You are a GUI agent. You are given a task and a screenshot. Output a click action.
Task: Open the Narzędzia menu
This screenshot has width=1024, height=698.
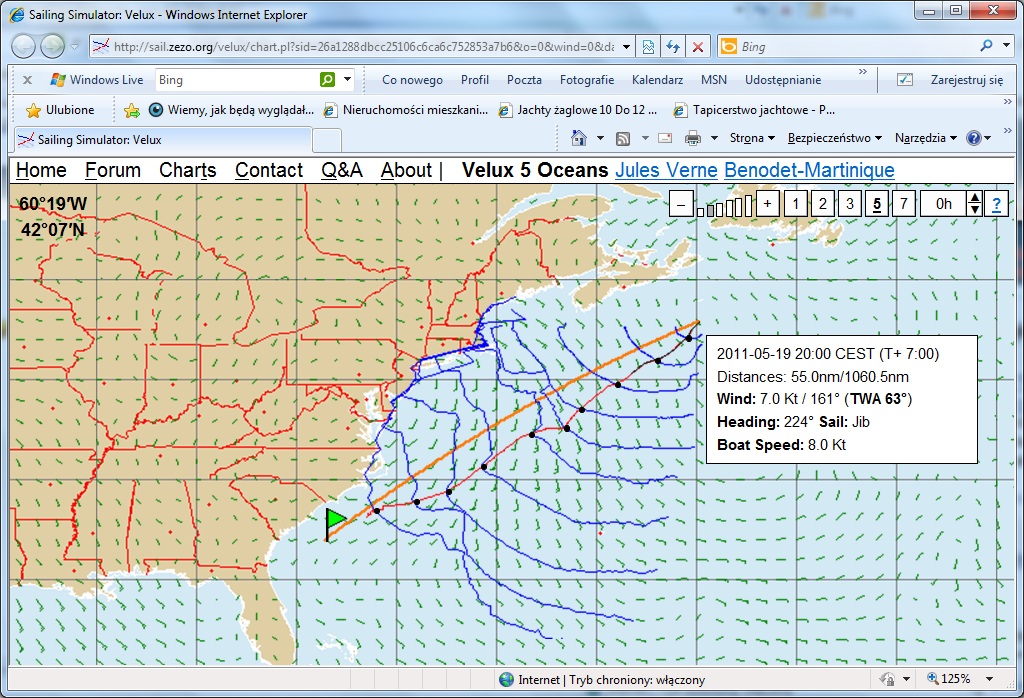point(926,138)
